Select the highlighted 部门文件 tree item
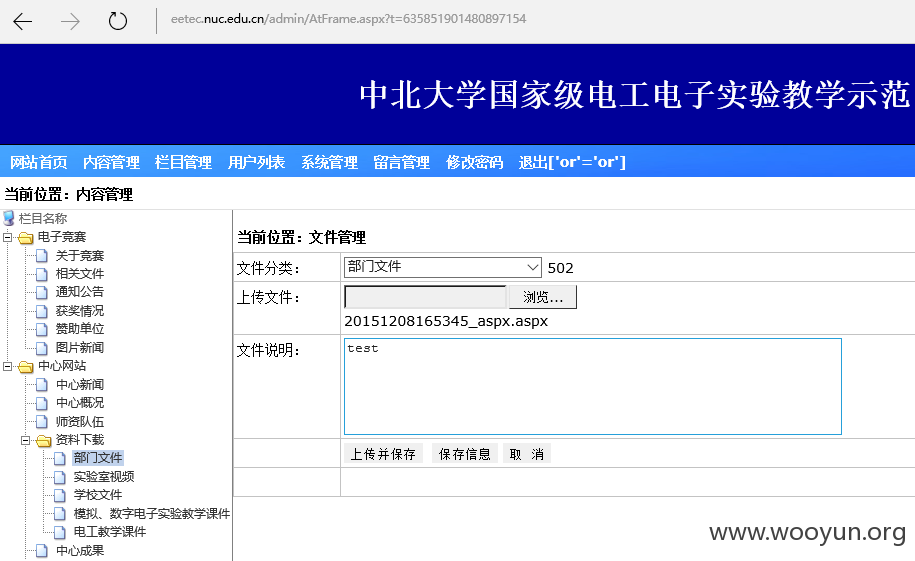 98,458
